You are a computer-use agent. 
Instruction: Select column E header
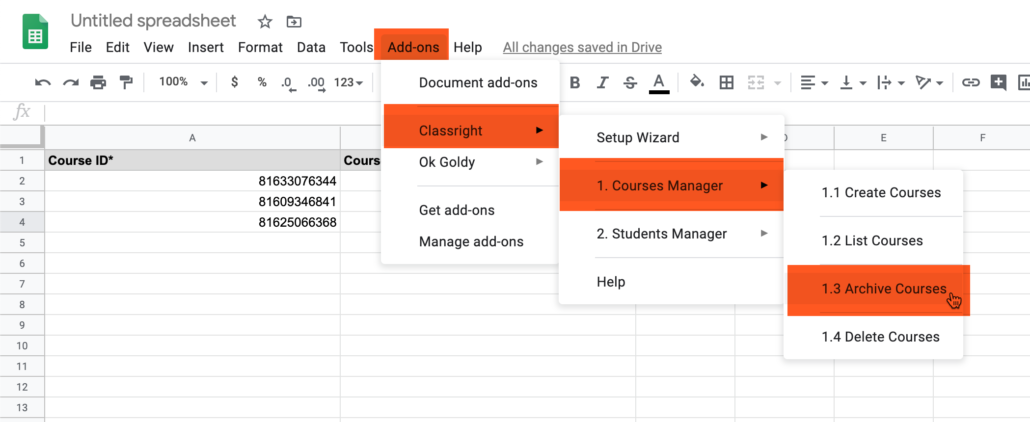(884, 137)
